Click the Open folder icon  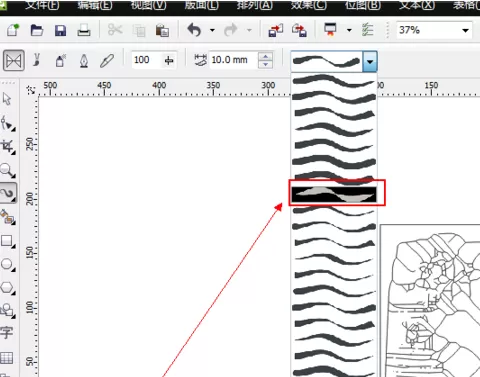(x=37, y=30)
